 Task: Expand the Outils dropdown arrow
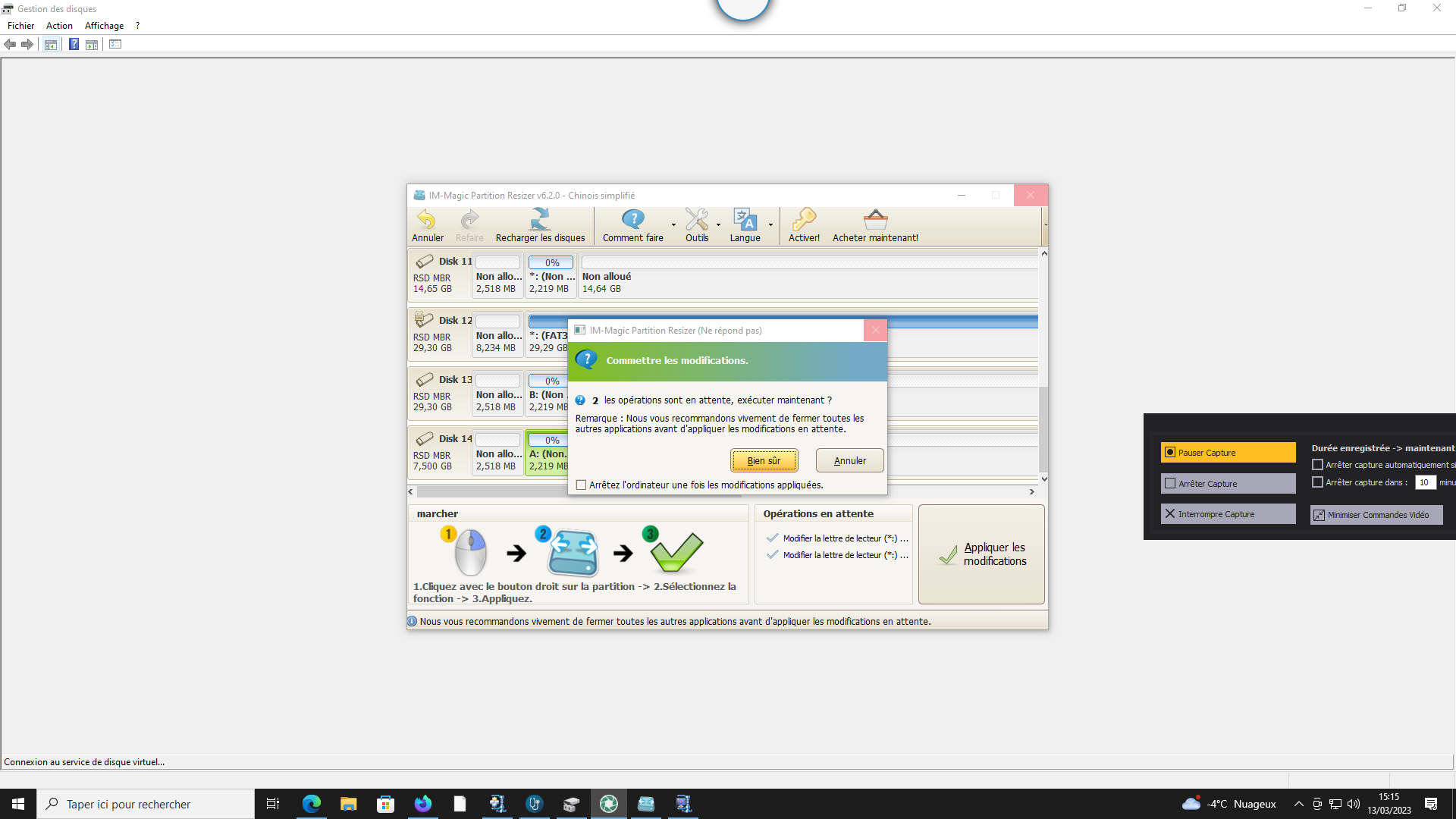(x=718, y=224)
